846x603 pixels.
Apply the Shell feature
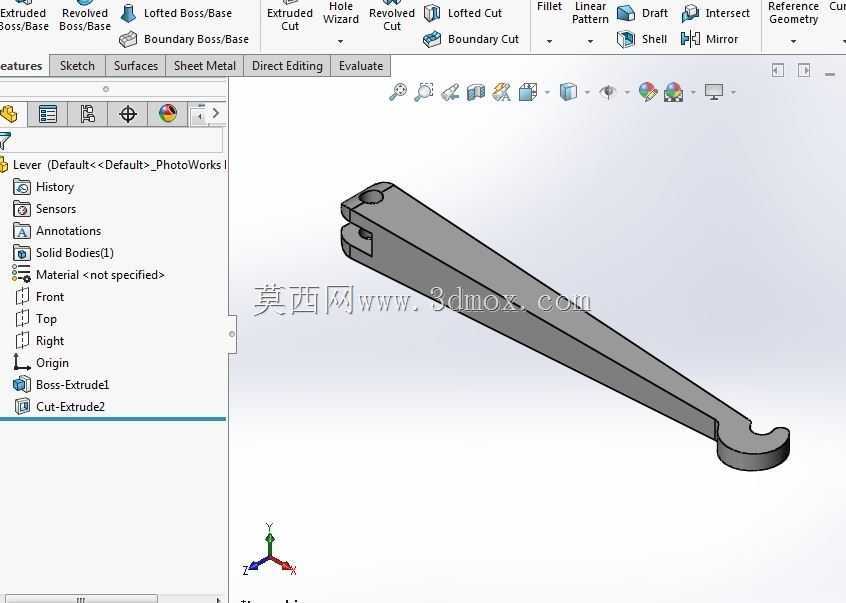[642, 39]
